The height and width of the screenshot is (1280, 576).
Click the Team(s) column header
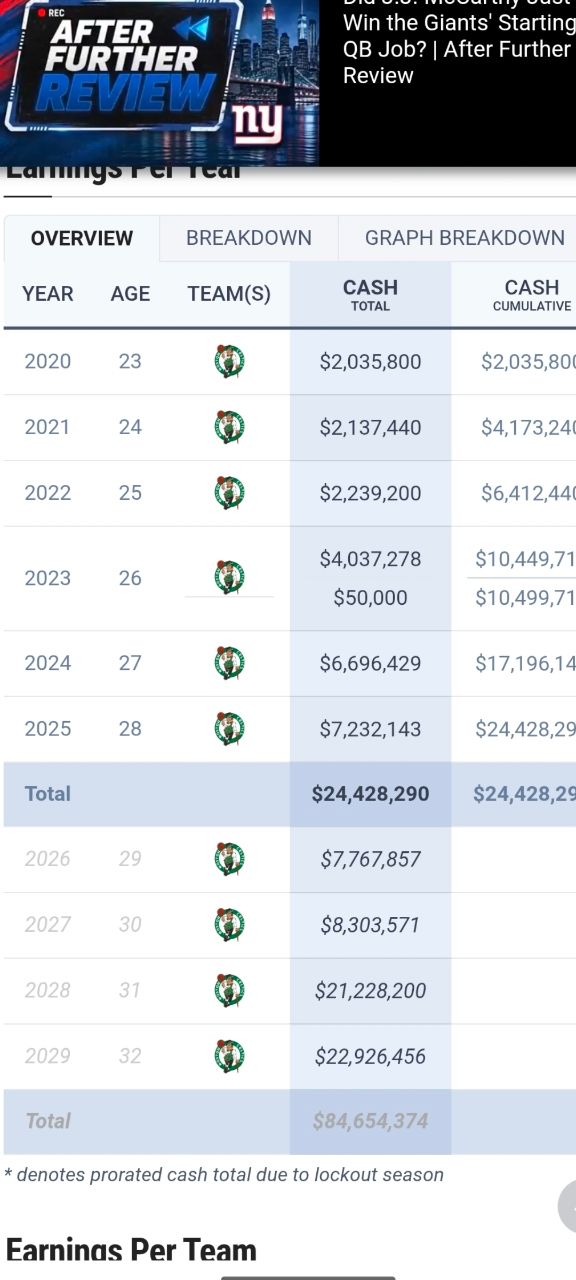click(x=229, y=294)
